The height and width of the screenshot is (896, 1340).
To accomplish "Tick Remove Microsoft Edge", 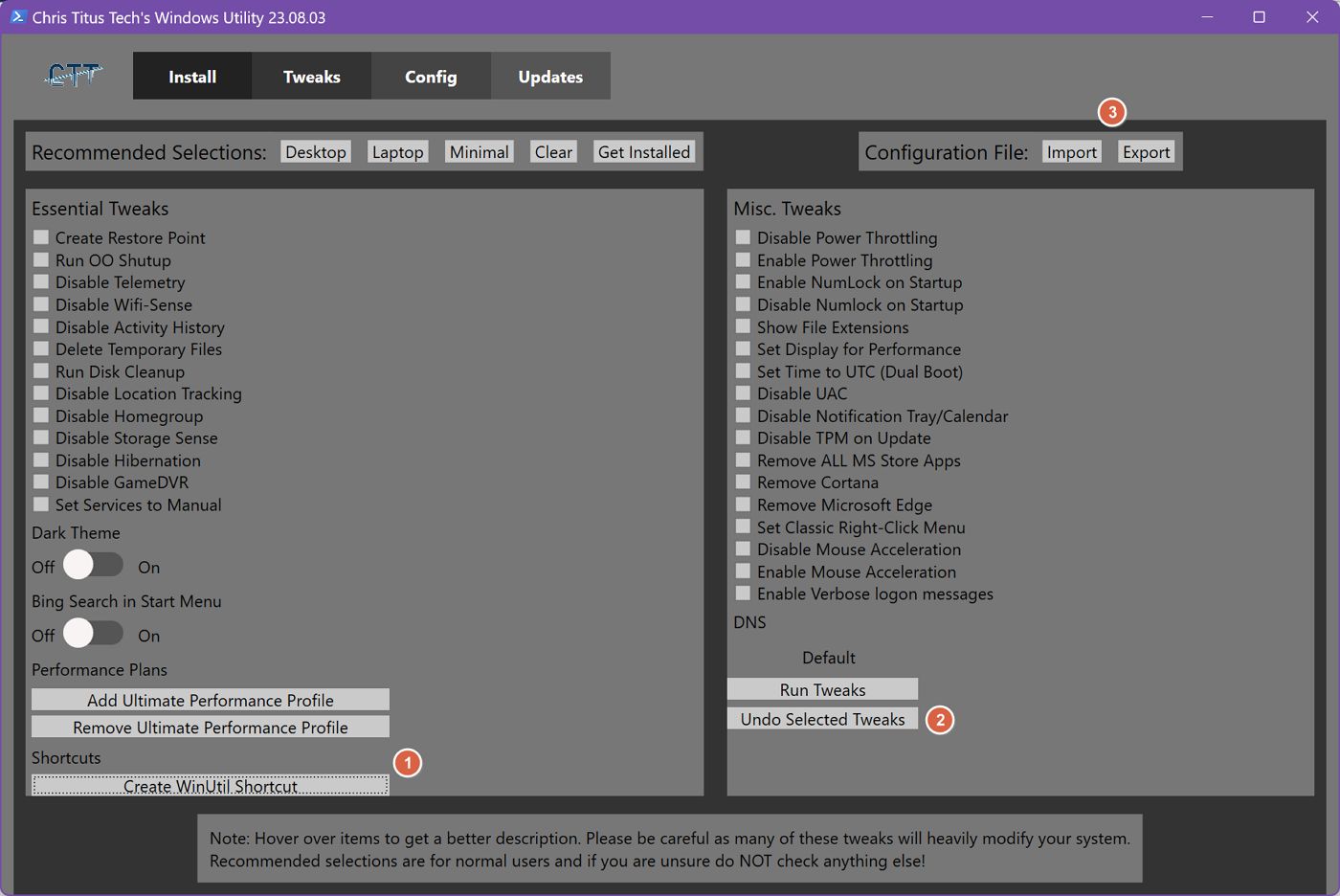I will [x=743, y=504].
